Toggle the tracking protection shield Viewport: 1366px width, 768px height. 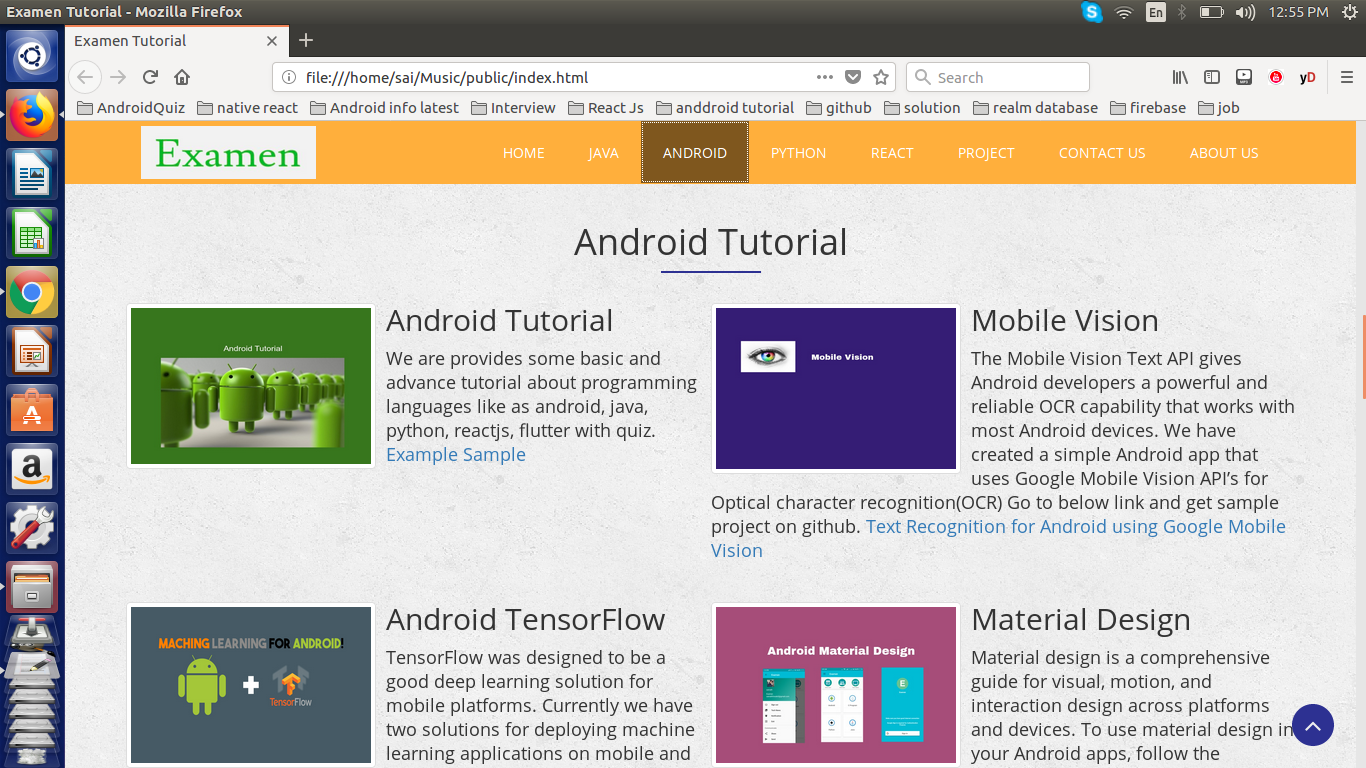click(x=852, y=77)
